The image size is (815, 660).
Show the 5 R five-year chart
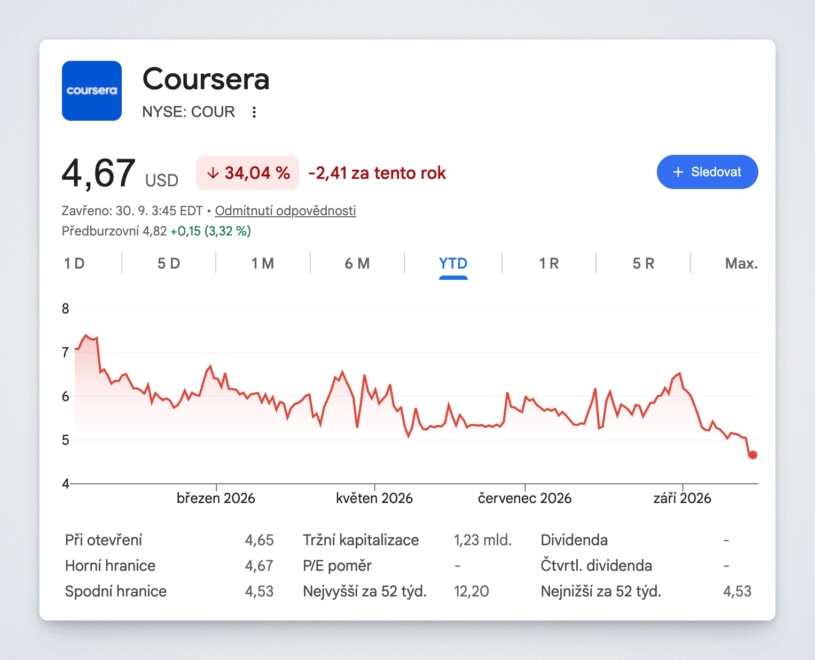(x=643, y=263)
